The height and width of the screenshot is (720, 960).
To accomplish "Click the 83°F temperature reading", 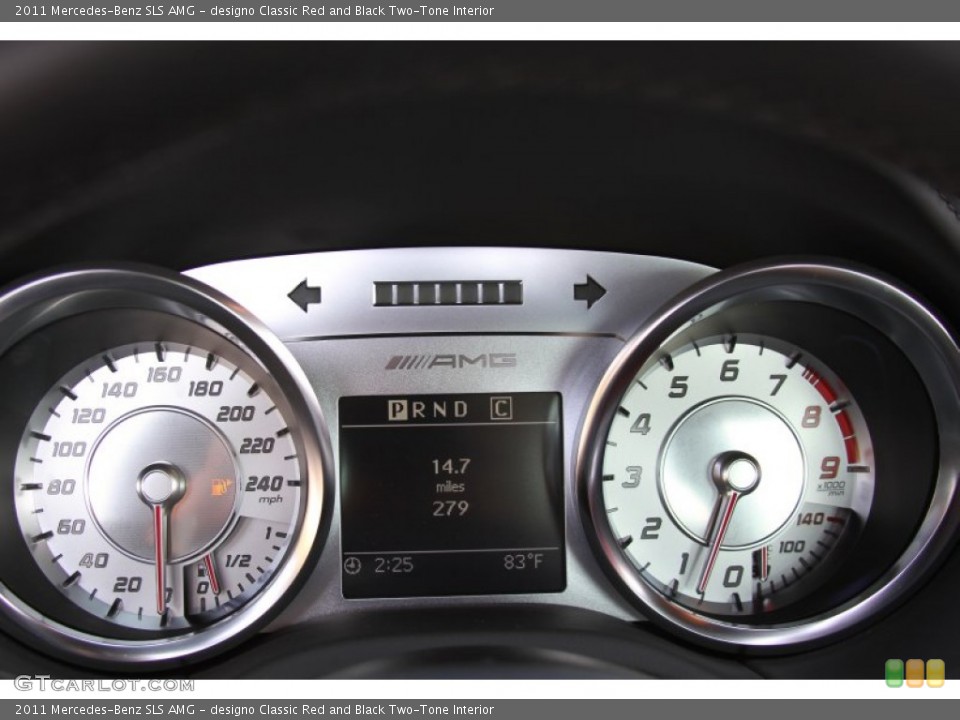I will pyautogui.click(x=523, y=561).
